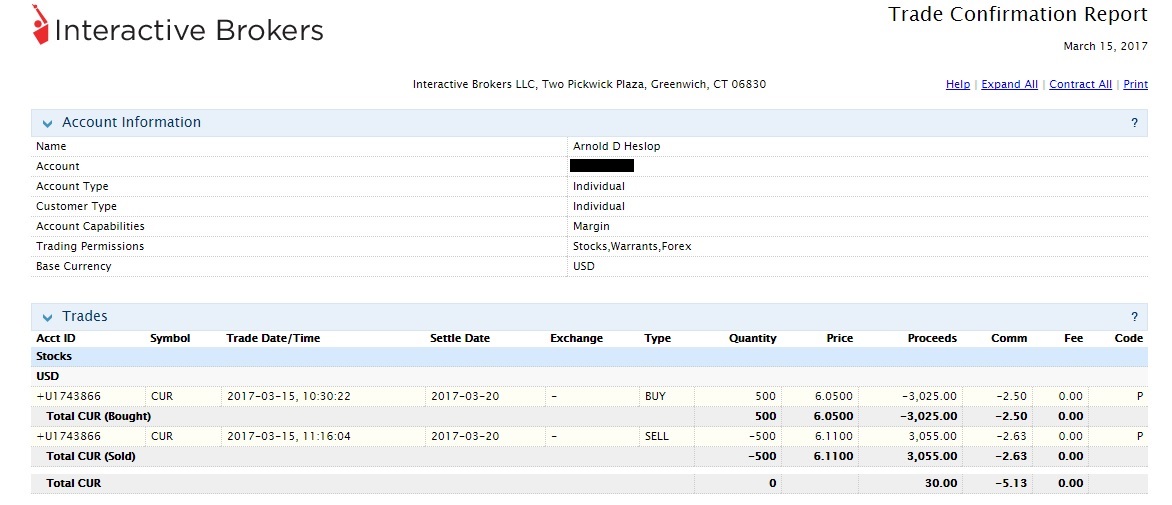
Task: Collapse the Trades section chevron
Action: click(47, 317)
